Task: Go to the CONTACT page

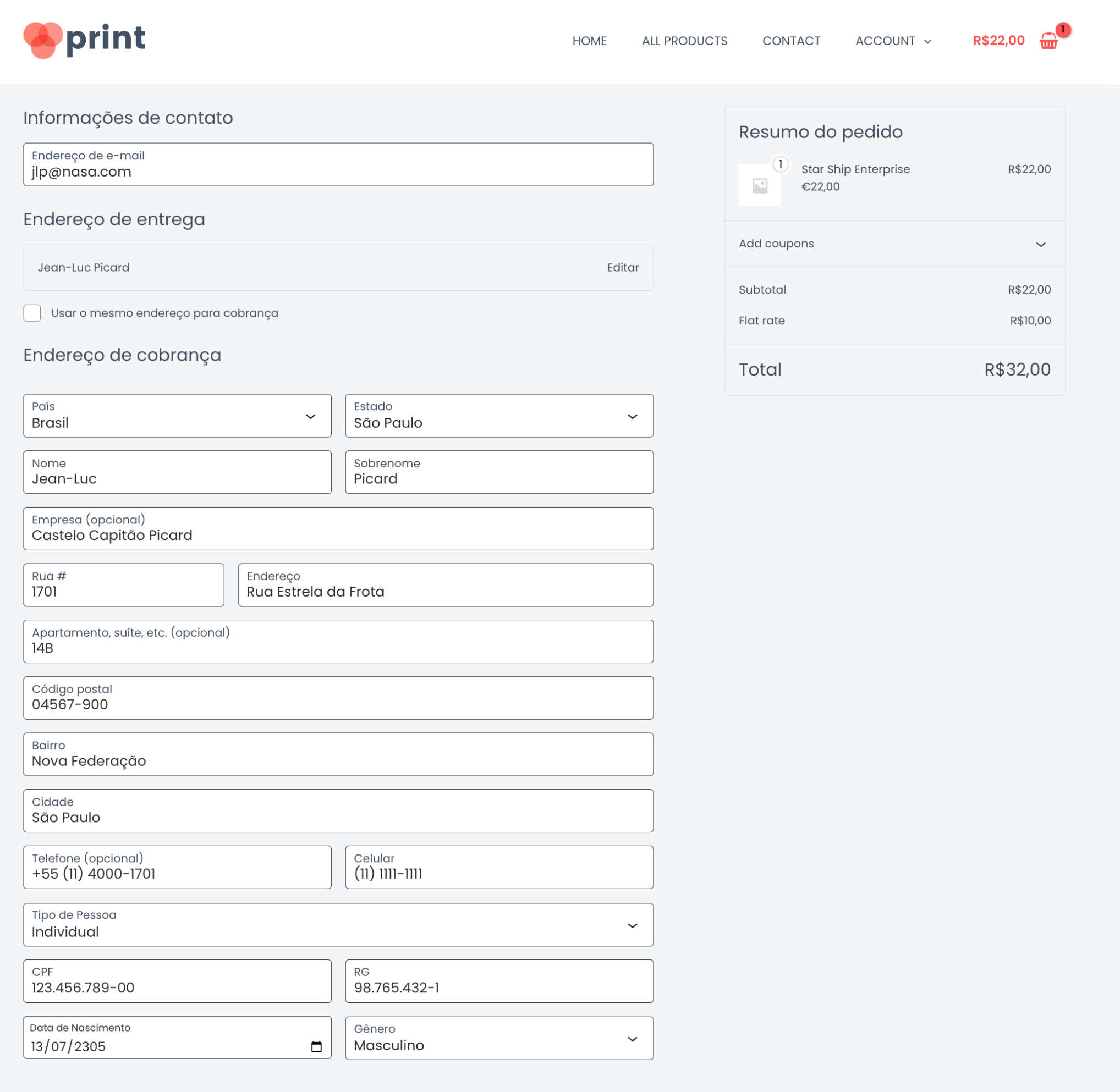Action: (791, 41)
